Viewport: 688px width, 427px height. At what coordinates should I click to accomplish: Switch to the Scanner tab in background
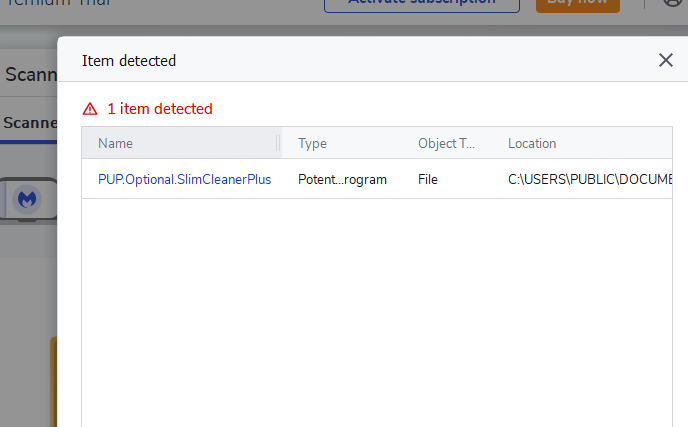[29, 123]
